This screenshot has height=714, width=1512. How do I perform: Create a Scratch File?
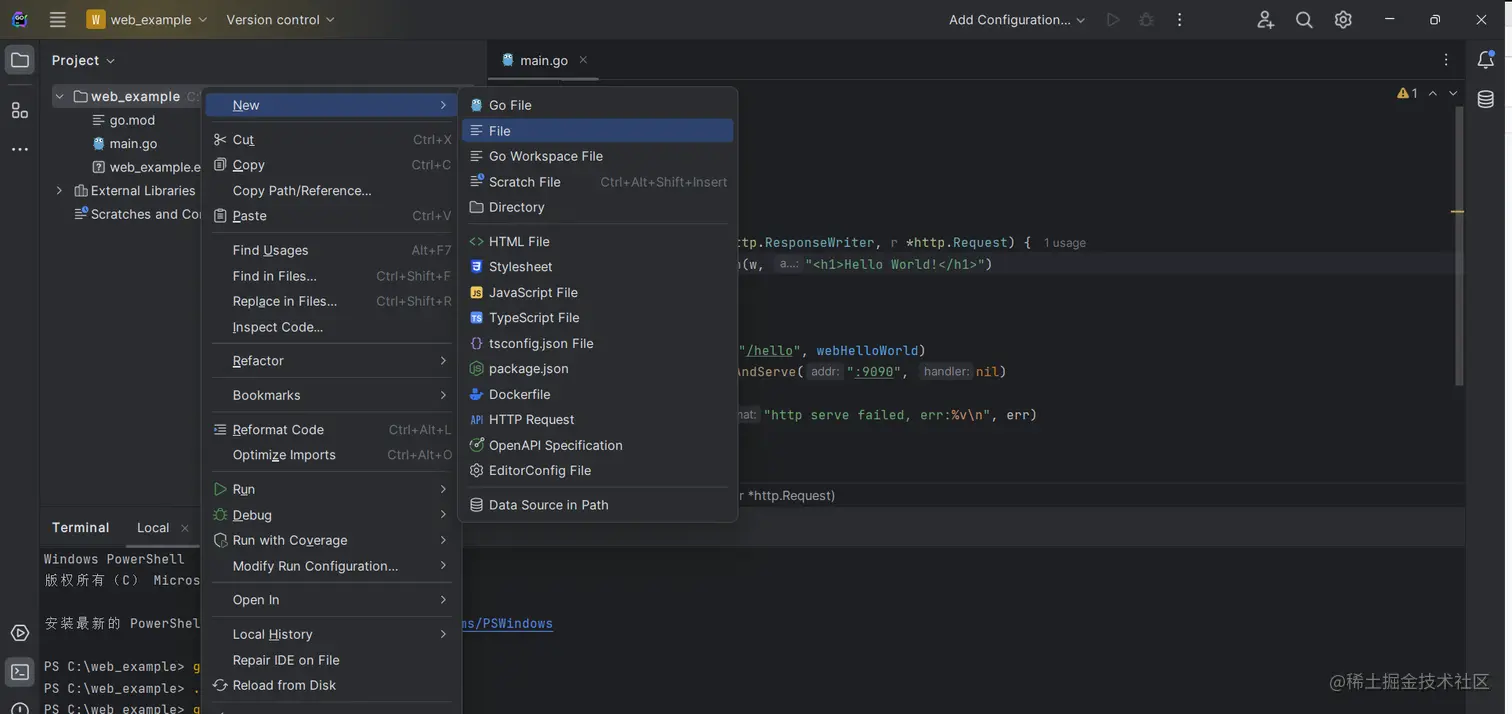(x=598, y=182)
